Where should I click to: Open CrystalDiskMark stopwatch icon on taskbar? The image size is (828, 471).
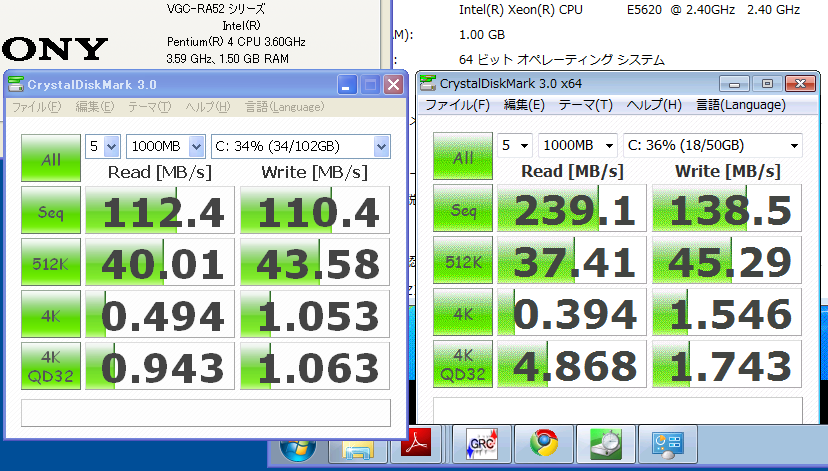tap(606, 444)
